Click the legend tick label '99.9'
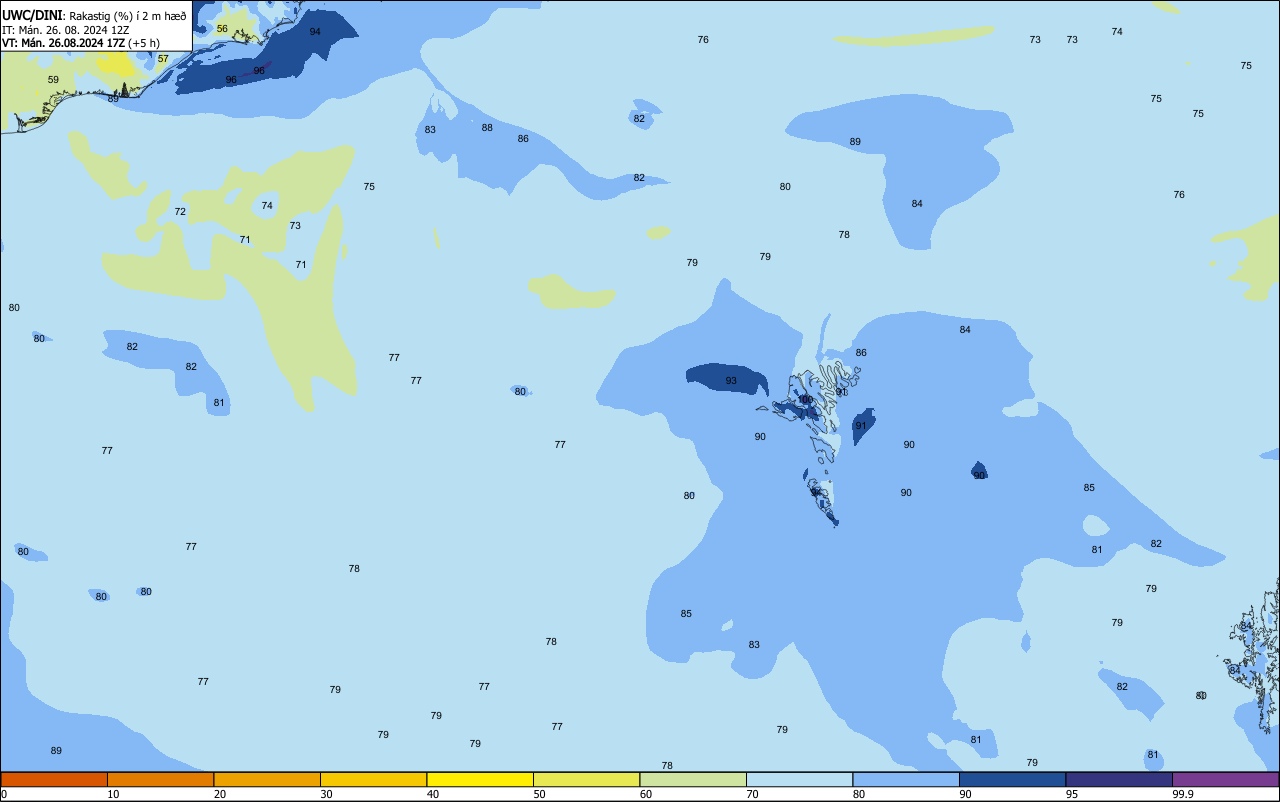The image size is (1280, 802). tap(1183, 794)
